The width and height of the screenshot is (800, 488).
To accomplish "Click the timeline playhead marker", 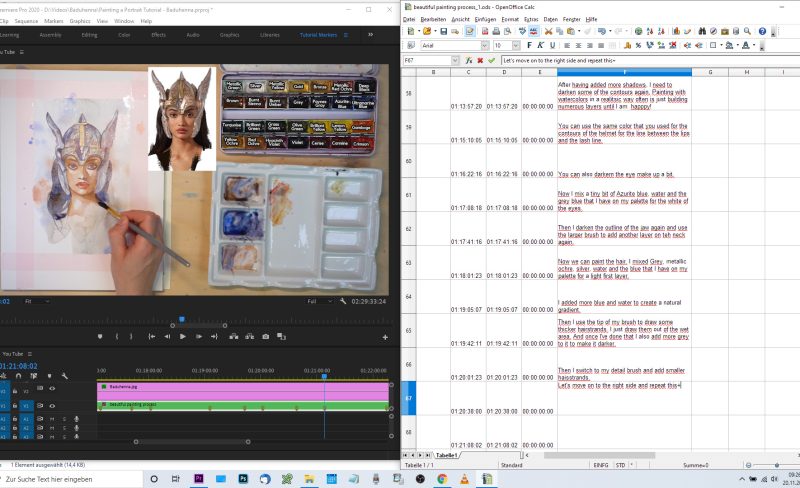I will pyautogui.click(x=324, y=377).
